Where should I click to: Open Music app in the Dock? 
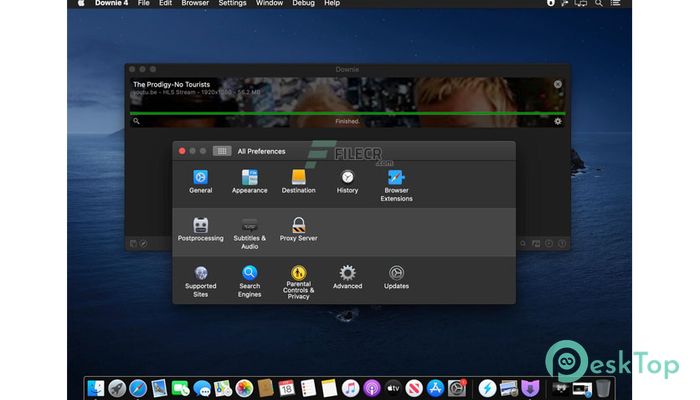pos(350,388)
